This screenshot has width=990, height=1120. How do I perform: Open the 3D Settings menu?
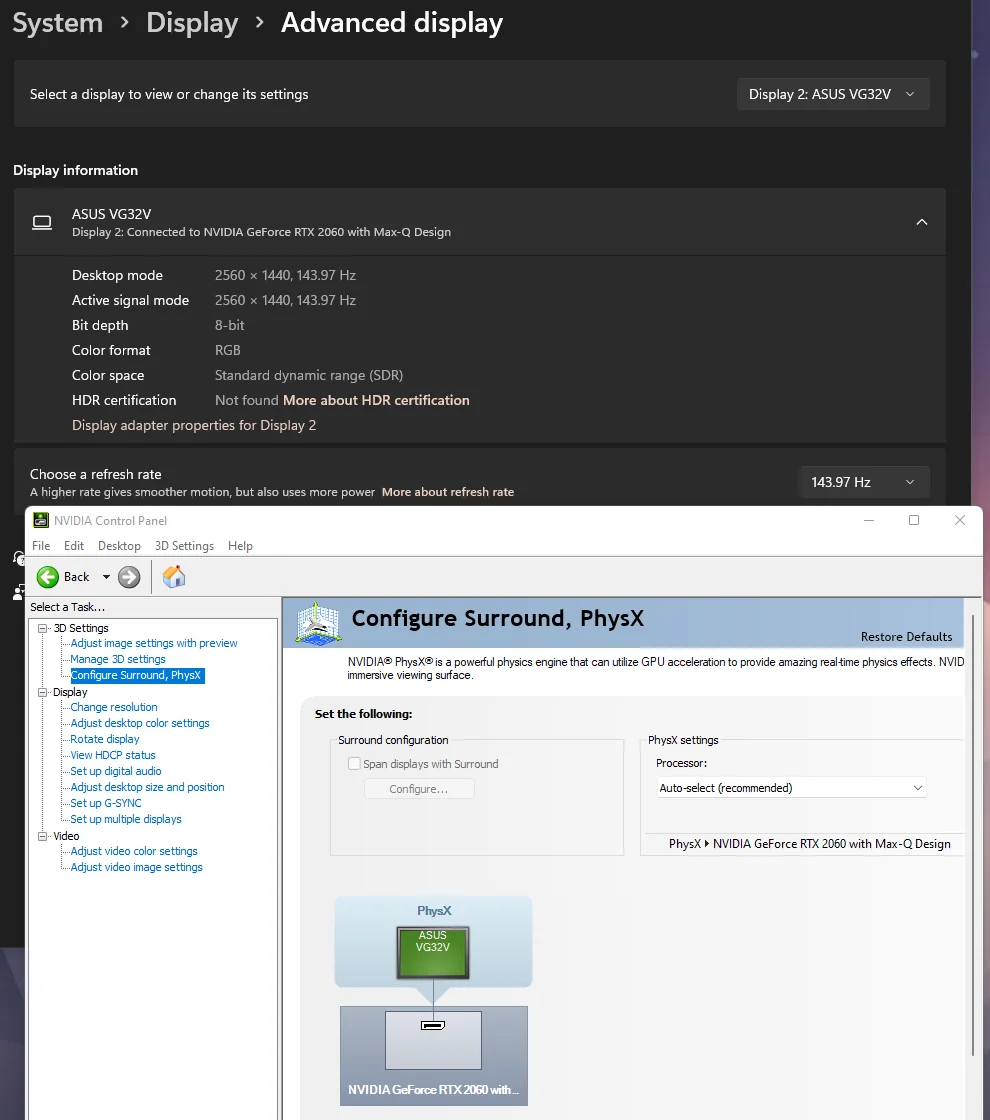coord(184,546)
